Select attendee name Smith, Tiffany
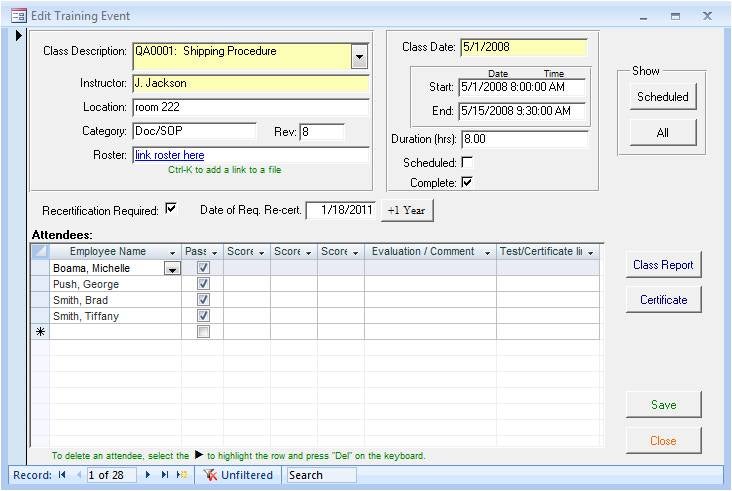 (86, 316)
